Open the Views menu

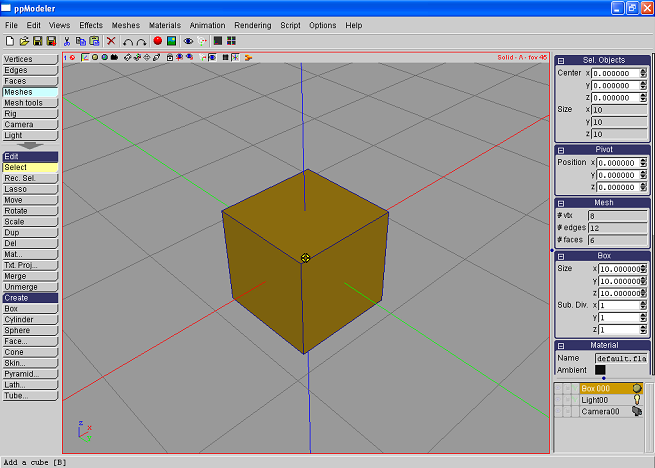coord(59,25)
